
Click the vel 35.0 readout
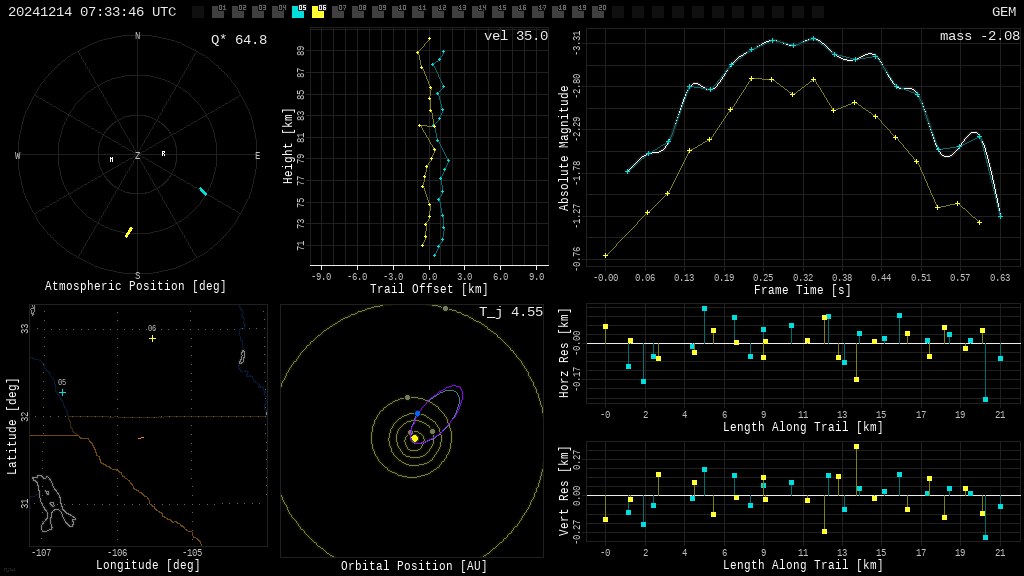[516, 36]
